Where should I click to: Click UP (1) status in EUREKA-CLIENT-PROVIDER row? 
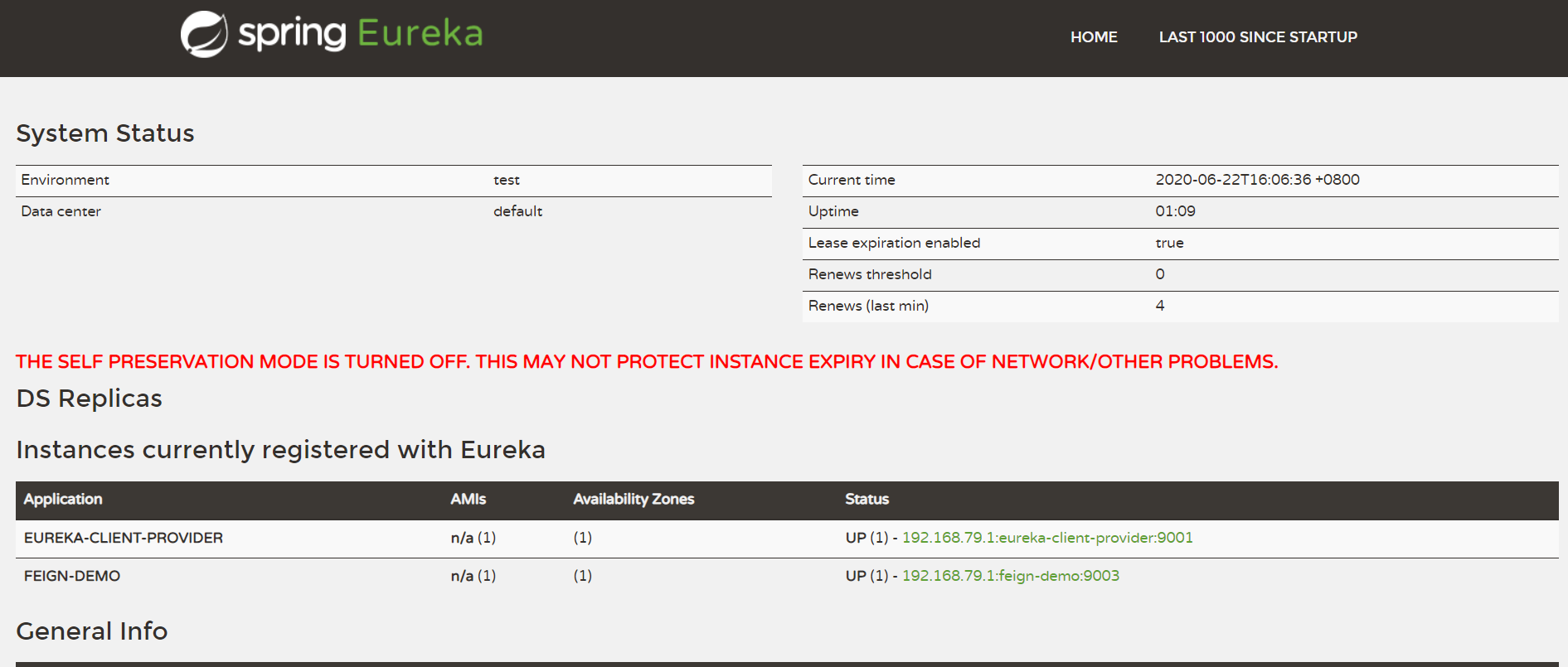click(867, 538)
